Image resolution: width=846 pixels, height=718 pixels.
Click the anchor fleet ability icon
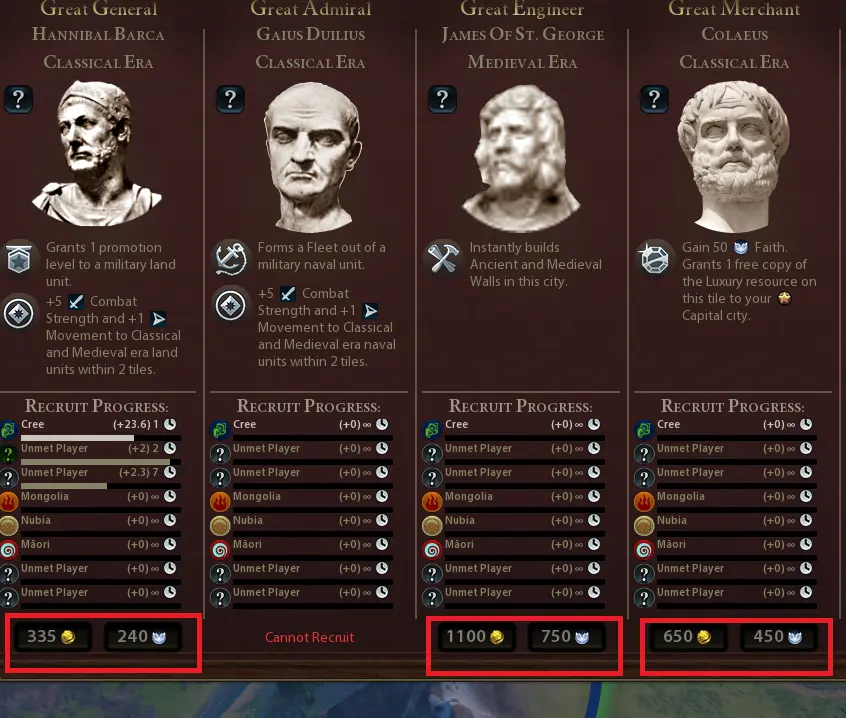(231, 258)
